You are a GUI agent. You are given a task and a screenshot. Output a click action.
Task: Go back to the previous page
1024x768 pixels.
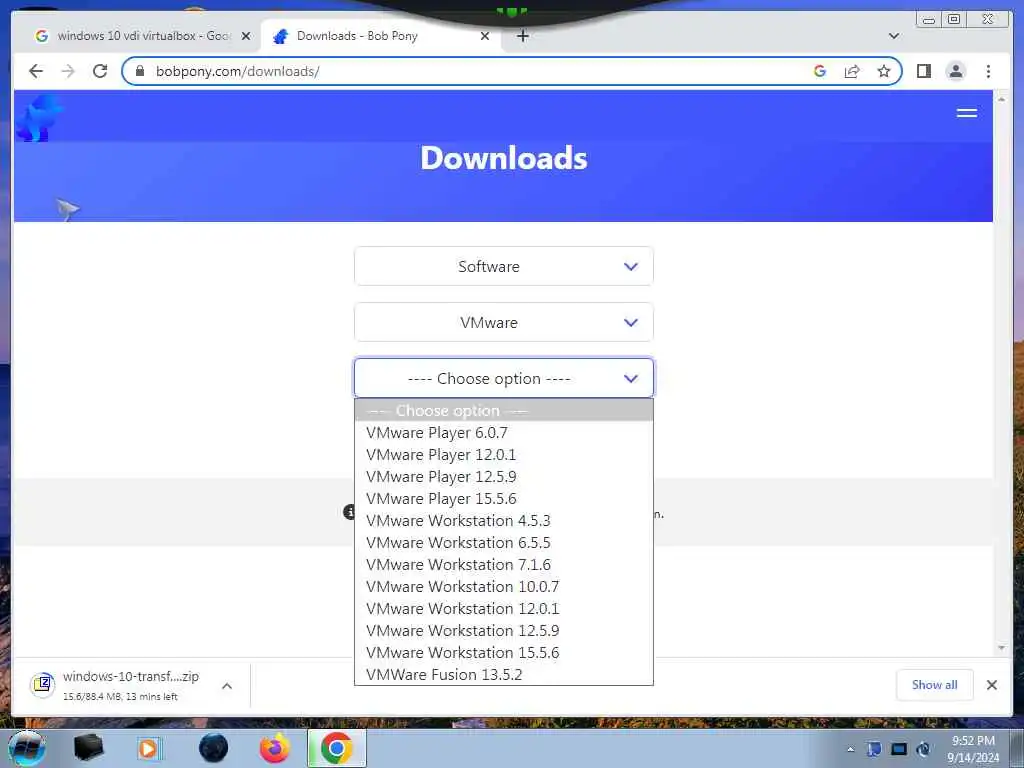pyautogui.click(x=36, y=71)
